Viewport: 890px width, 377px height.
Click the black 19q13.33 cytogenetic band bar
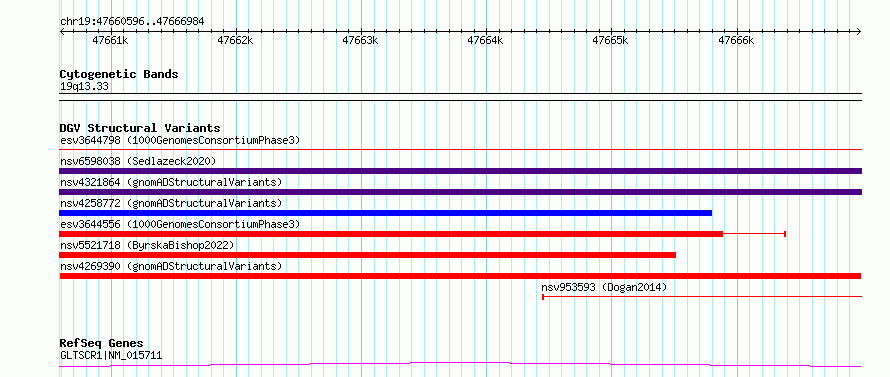pos(460,97)
